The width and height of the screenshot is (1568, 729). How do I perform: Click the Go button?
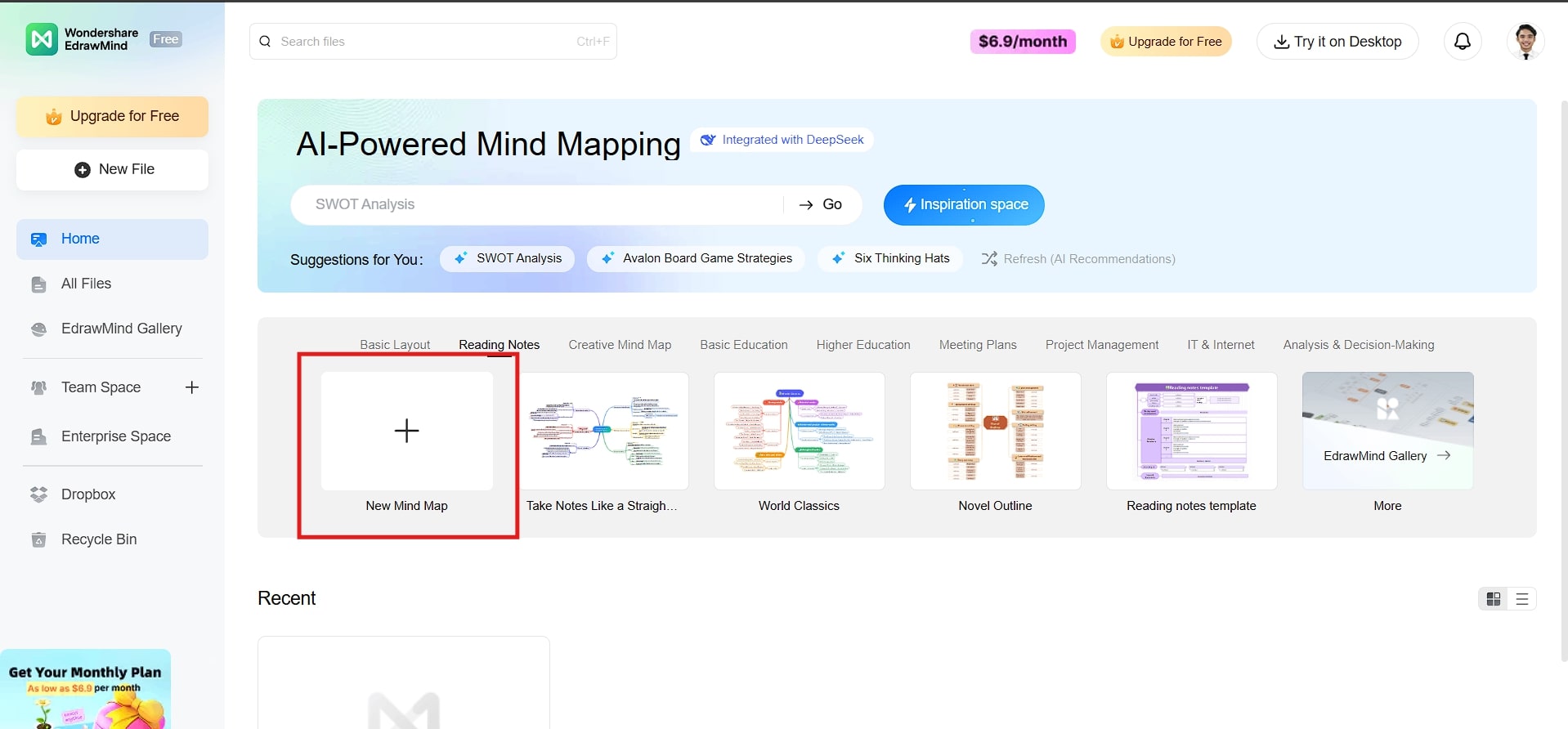pos(821,204)
